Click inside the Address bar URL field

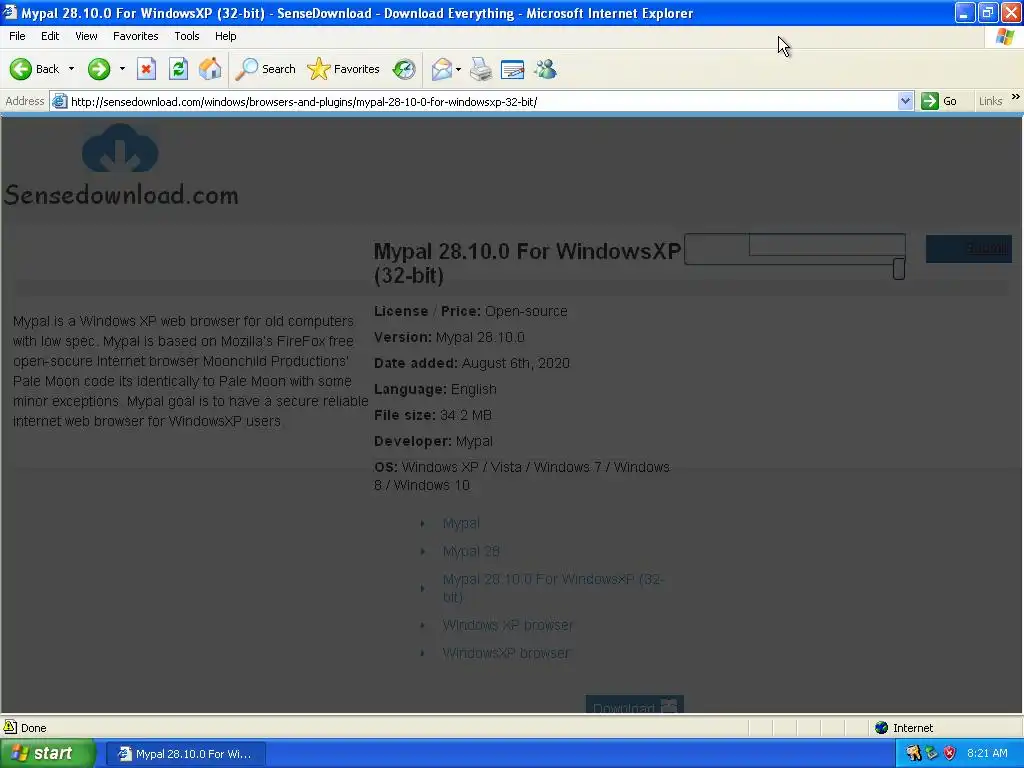[x=480, y=102]
